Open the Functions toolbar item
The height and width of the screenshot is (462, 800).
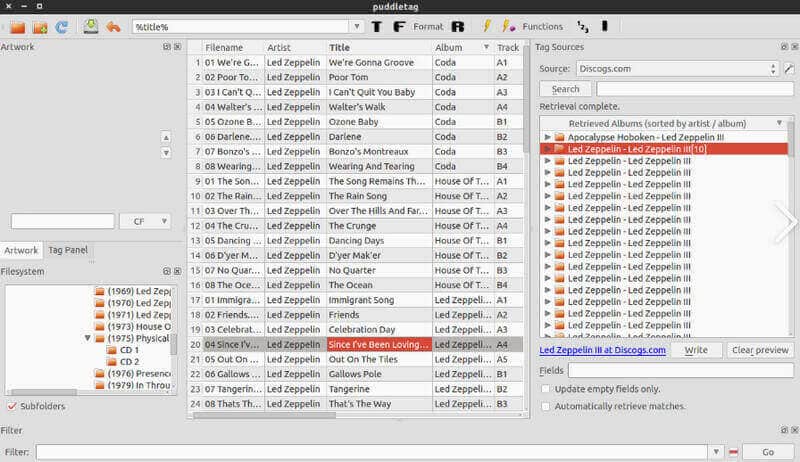[542, 27]
